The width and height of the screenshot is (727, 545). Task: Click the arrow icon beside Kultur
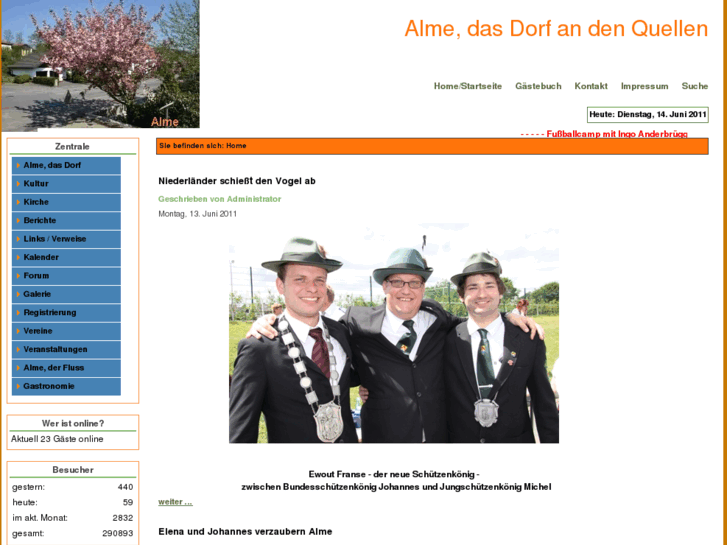[x=18, y=184]
